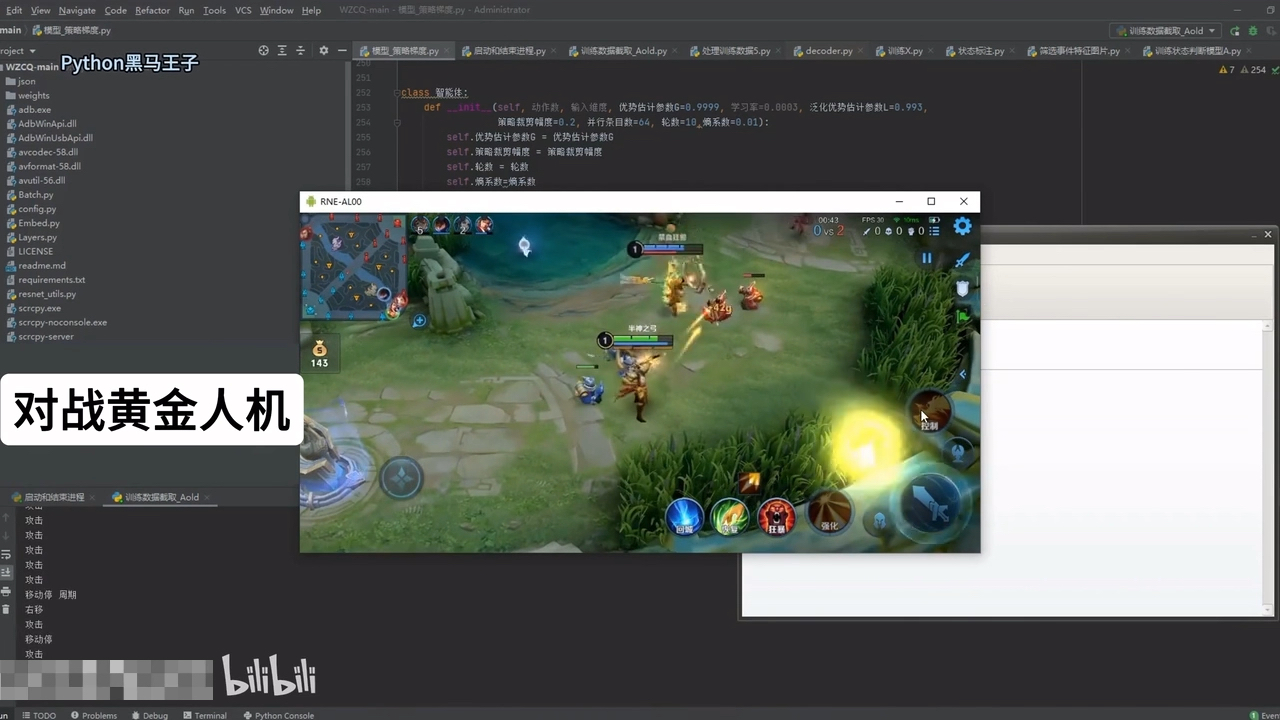The width and height of the screenshot is (1280, 720).
Task: Open the Code menu
Action: [x=116, y=10]
